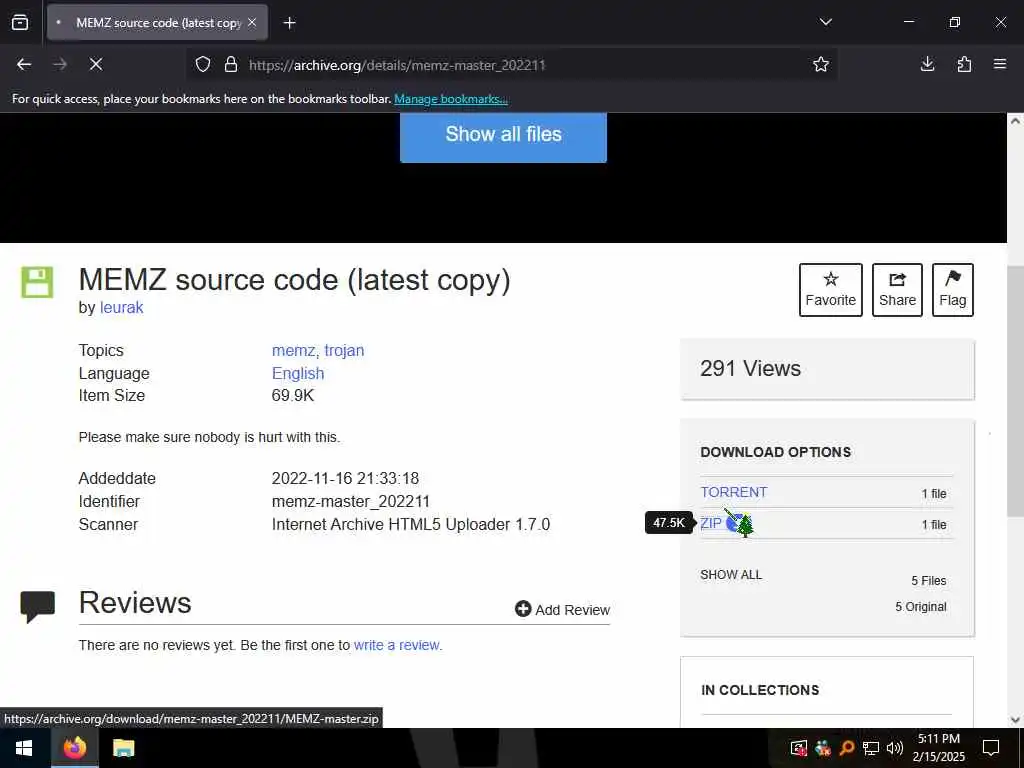1024x768 pixels.
Task: Select the identifier text memz-master_202211
Action: tap(351, 502)
